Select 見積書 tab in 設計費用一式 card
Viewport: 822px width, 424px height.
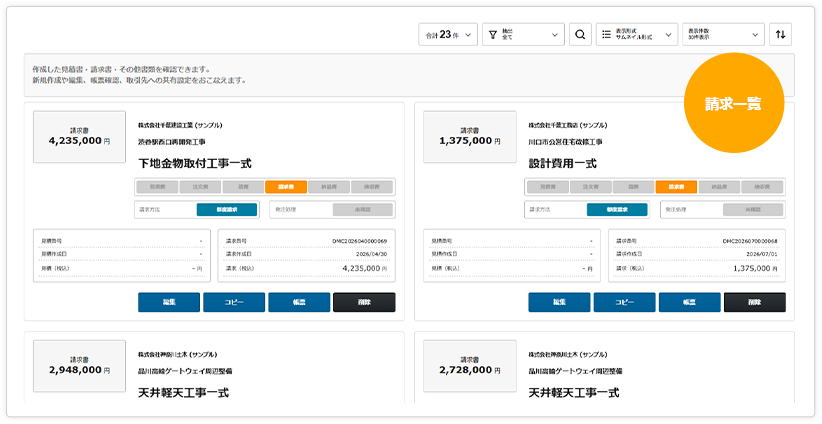click(x=548, y=187)
